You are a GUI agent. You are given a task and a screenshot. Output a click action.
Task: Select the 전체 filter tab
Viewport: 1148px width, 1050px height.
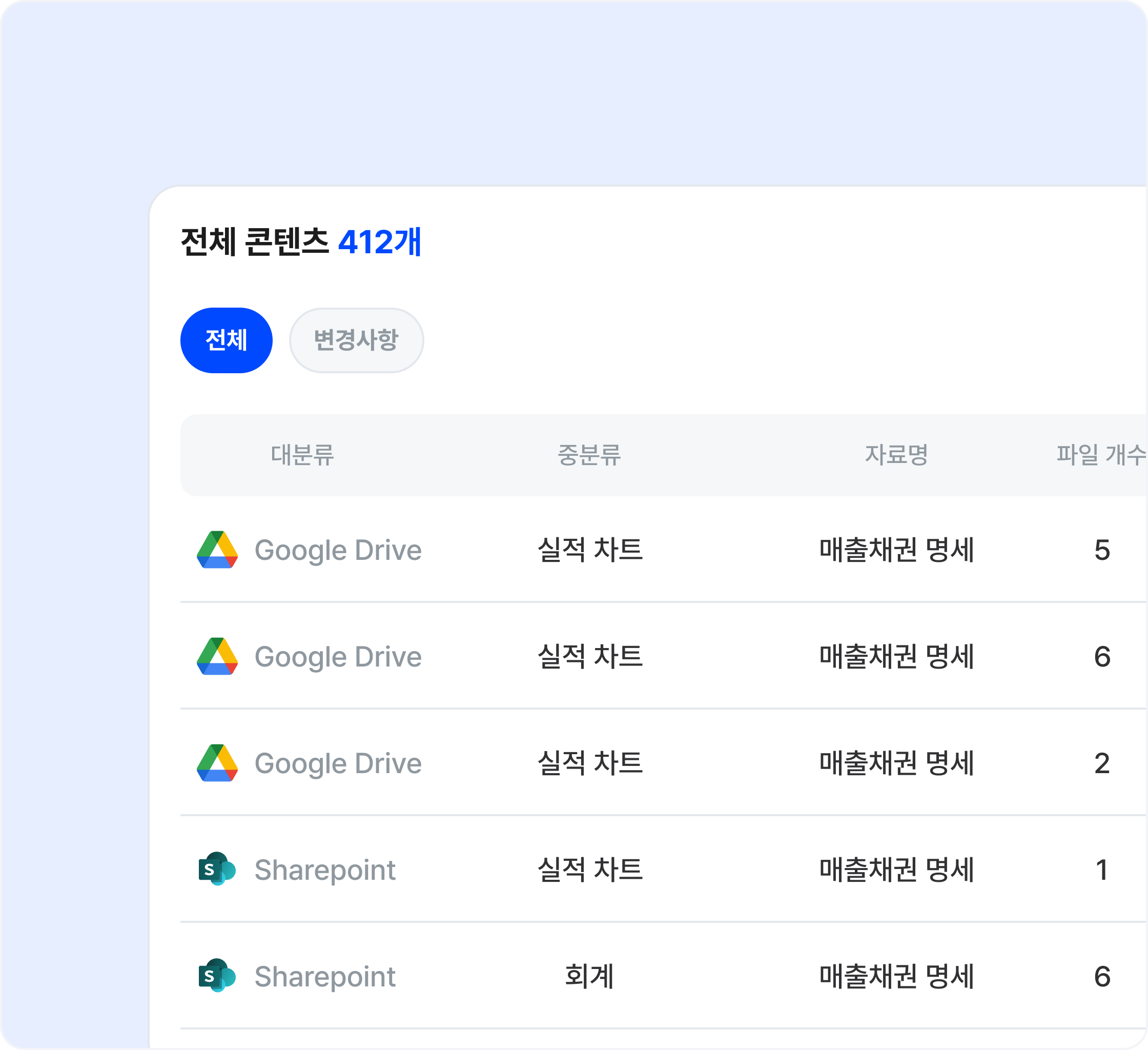pos(226,340)
